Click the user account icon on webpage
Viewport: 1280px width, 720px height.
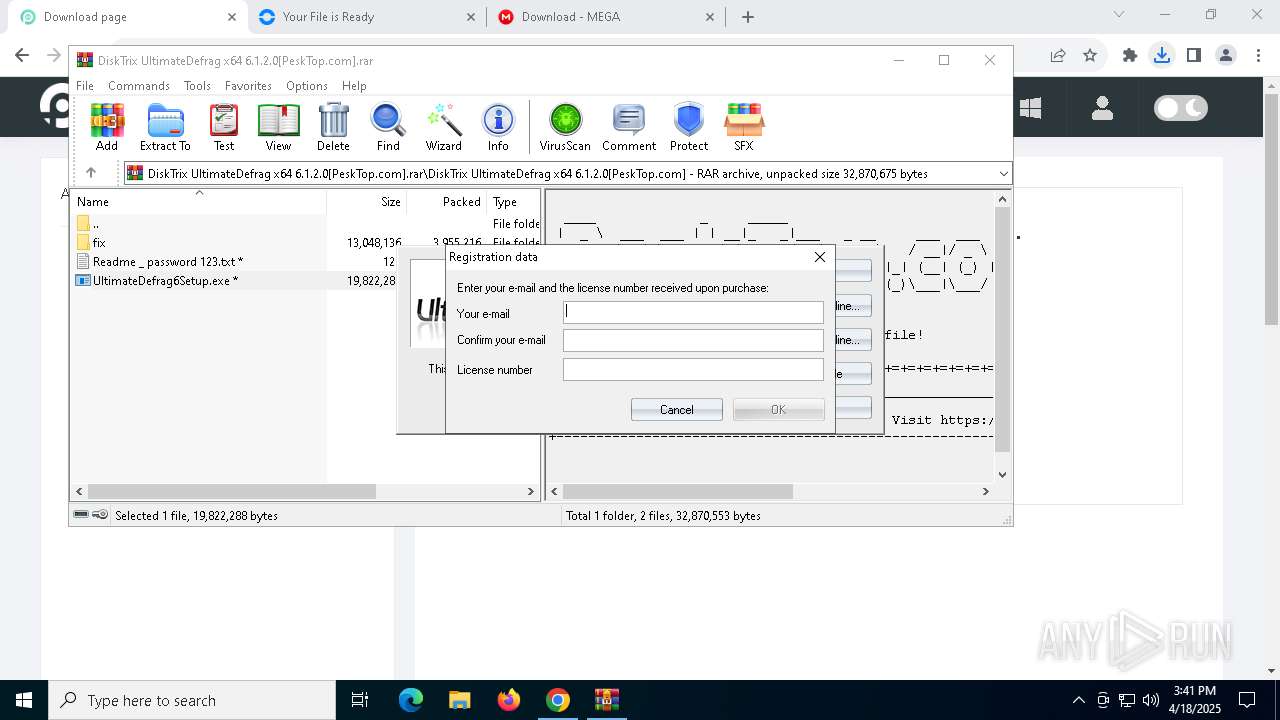coord(1102,108)
